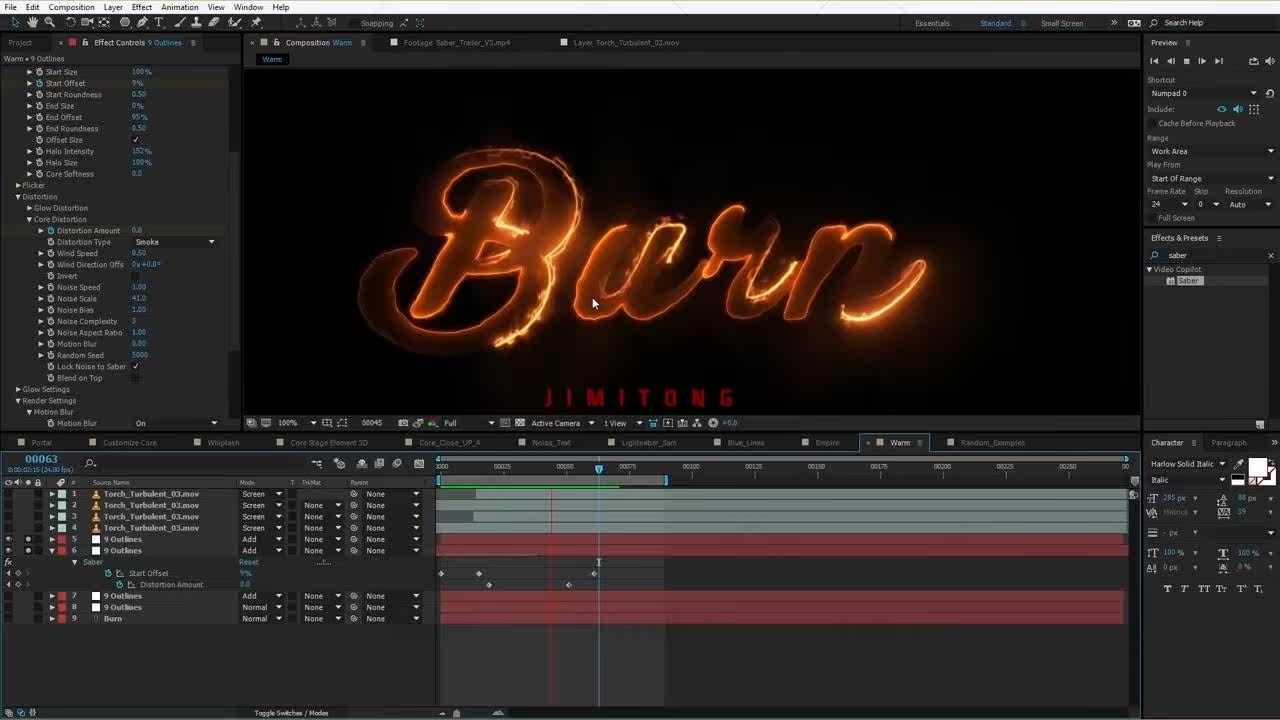Jump to first frame in Preview panel
Viewport: 1280px width, 720px height.
[x=1155, y=61]
